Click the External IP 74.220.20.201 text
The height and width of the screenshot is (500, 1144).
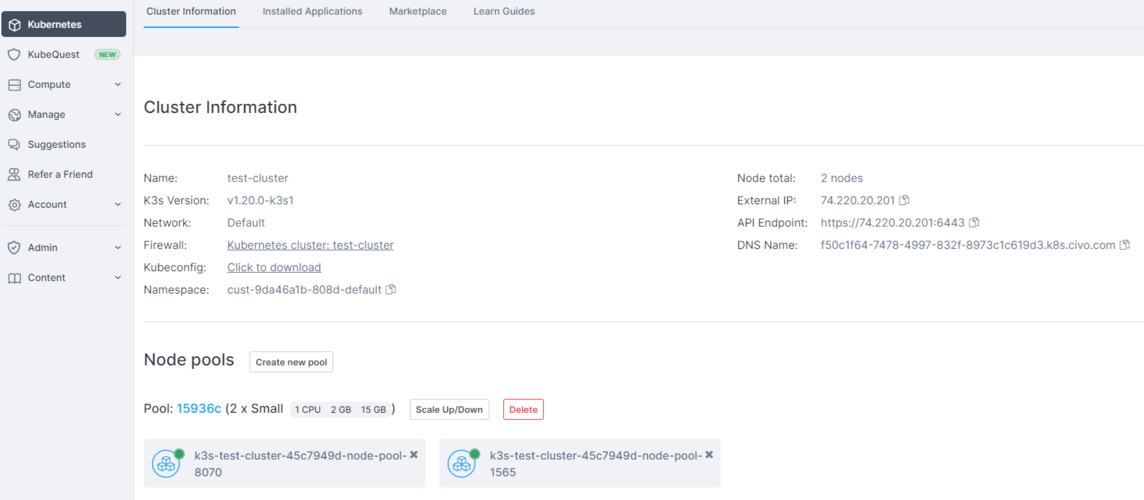[858, 200]
